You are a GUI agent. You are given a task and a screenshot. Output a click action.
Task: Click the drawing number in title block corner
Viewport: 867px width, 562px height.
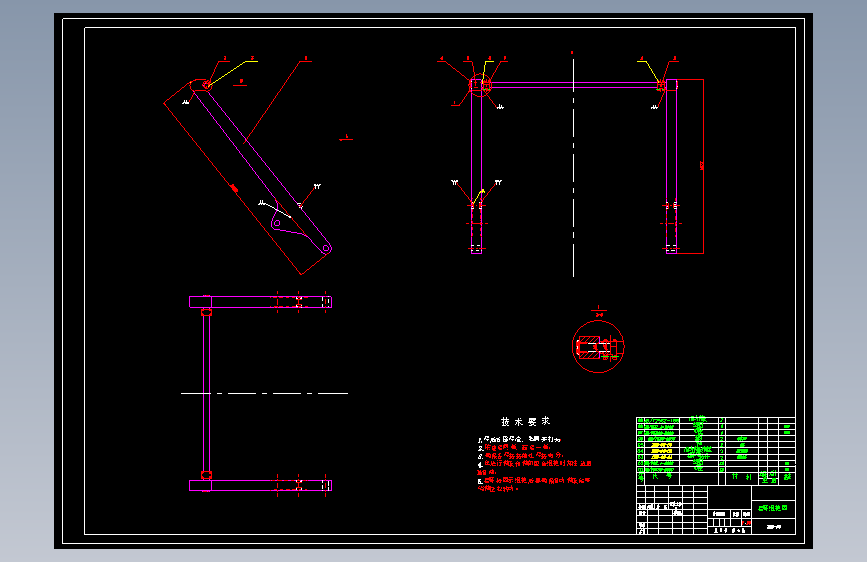[x=774, y=527]
